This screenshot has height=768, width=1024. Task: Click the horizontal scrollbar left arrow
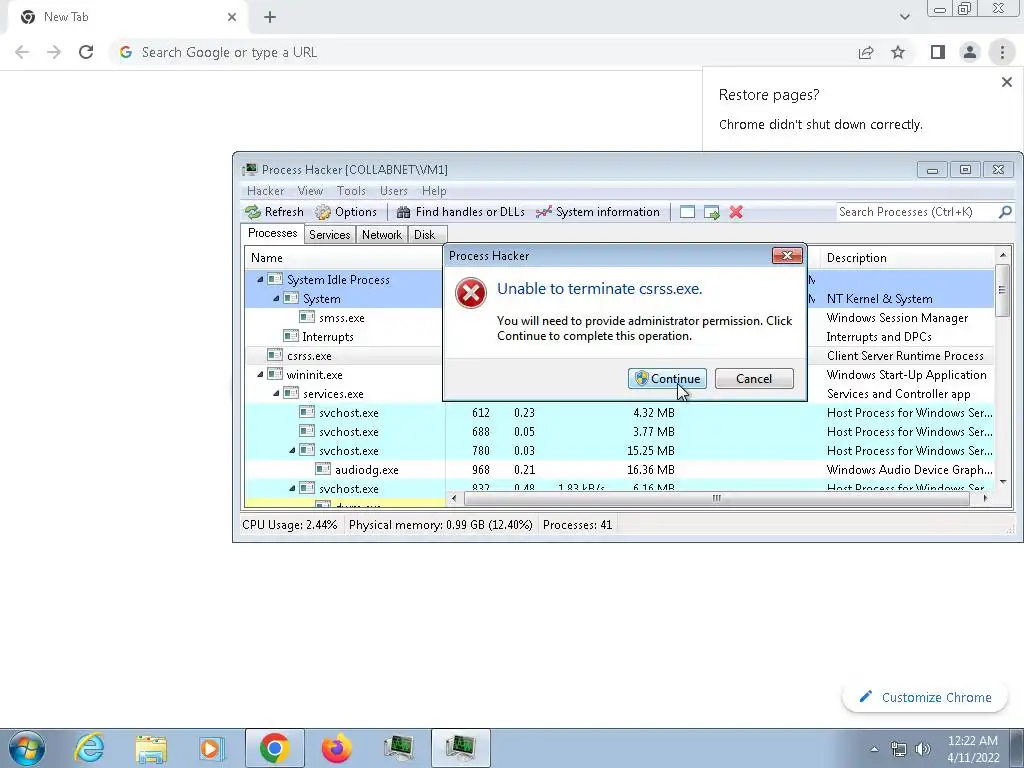[454, 498]
